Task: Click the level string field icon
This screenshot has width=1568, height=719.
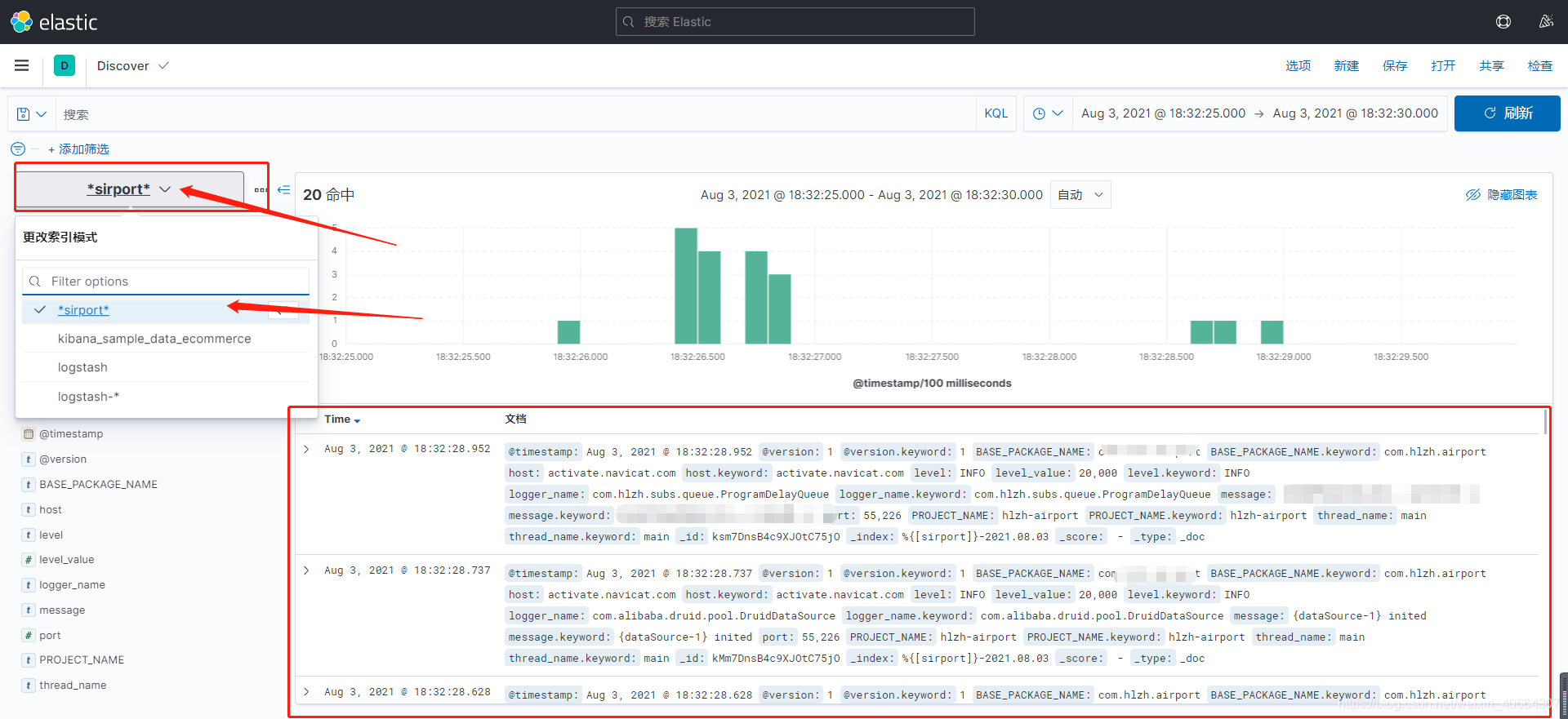Action: tap(29, 535)
